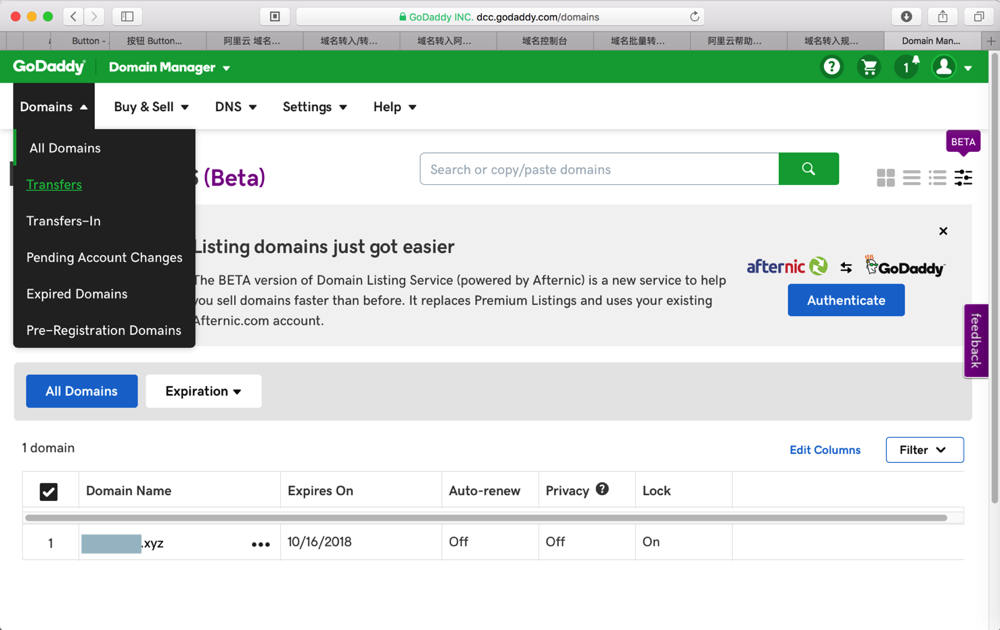Click the Authenticate button
The height and width of the screenshot is (630, 1000).
click(x=846, y=300)
